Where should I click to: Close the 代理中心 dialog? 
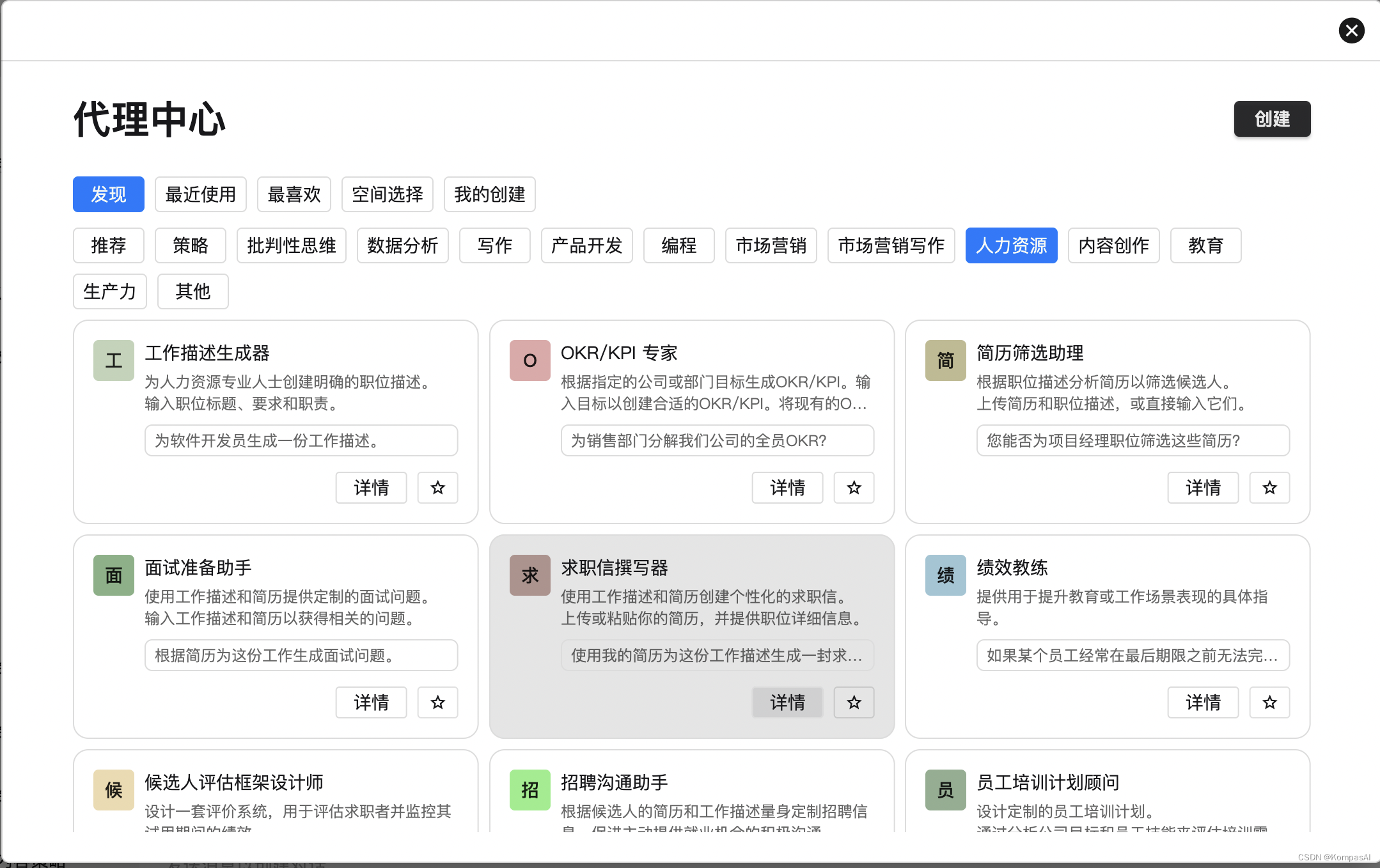[x=1351, y=31]
